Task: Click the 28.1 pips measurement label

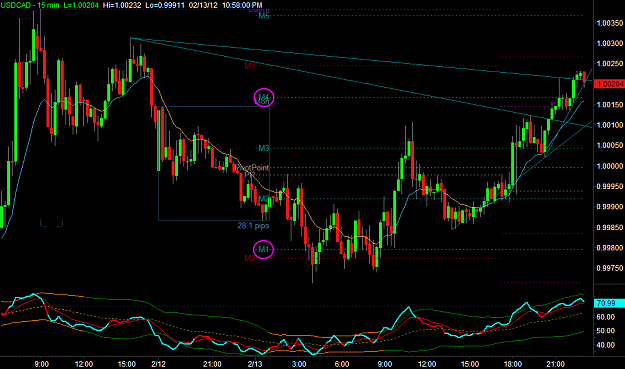Action: [253, 226]
